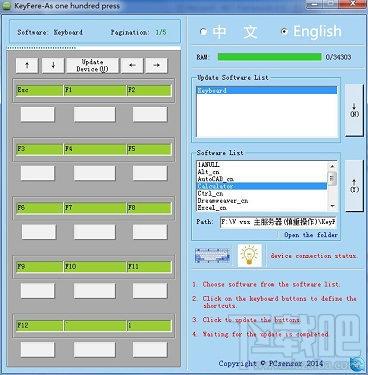Click the right arrow page button
This screenshot has width=368, height=375.
coord(156,65)
